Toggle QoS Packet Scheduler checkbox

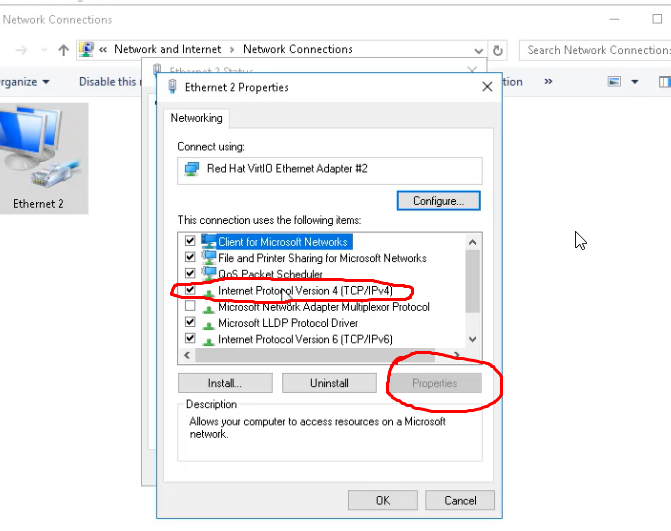point(190,273)
